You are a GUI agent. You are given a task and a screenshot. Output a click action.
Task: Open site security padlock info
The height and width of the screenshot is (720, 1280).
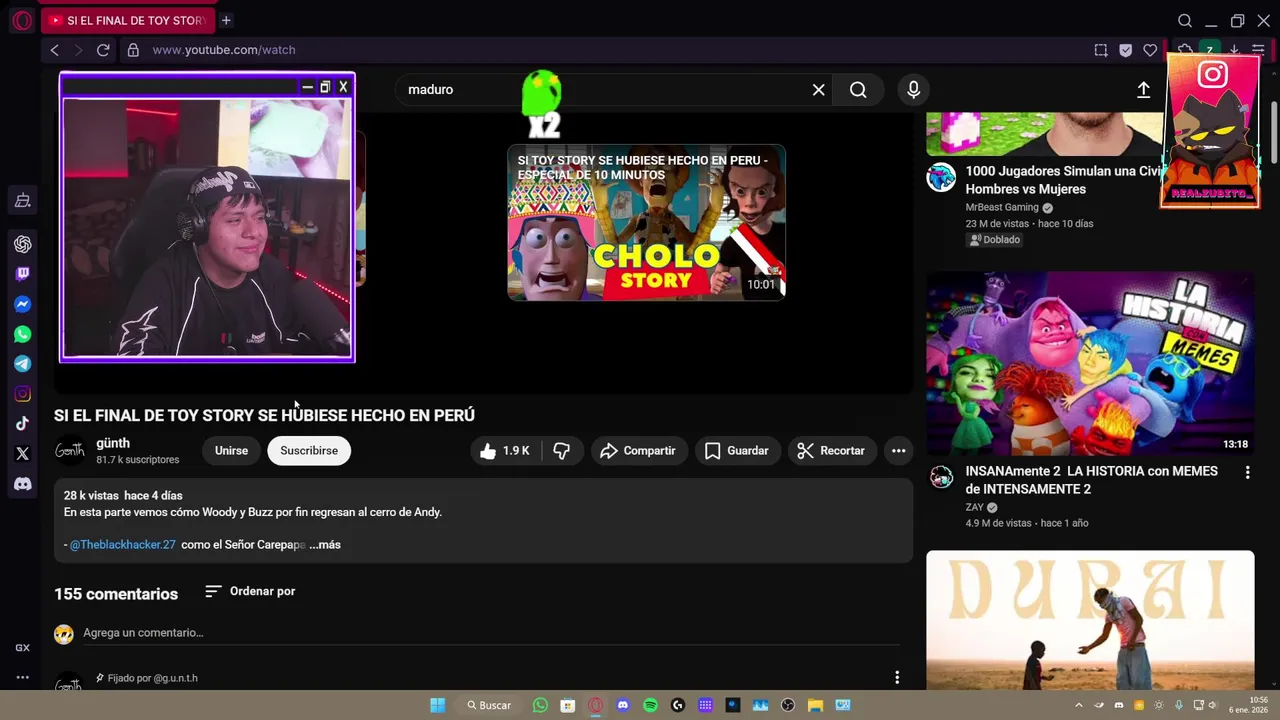132,50
